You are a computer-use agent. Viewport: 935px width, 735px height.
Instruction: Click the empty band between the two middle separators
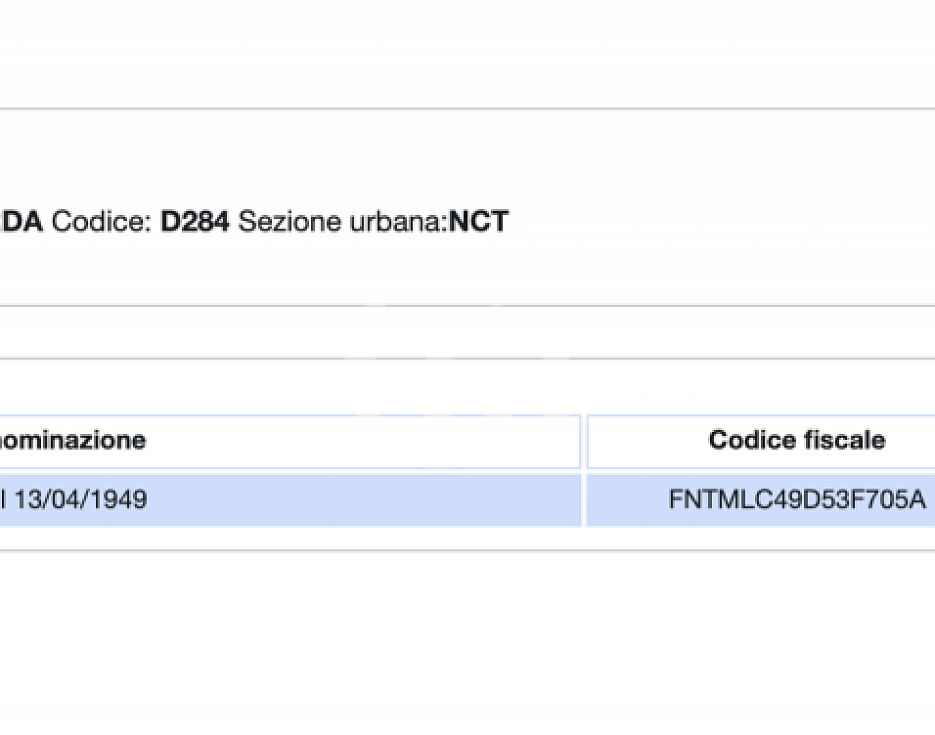(x=468, y=333)
